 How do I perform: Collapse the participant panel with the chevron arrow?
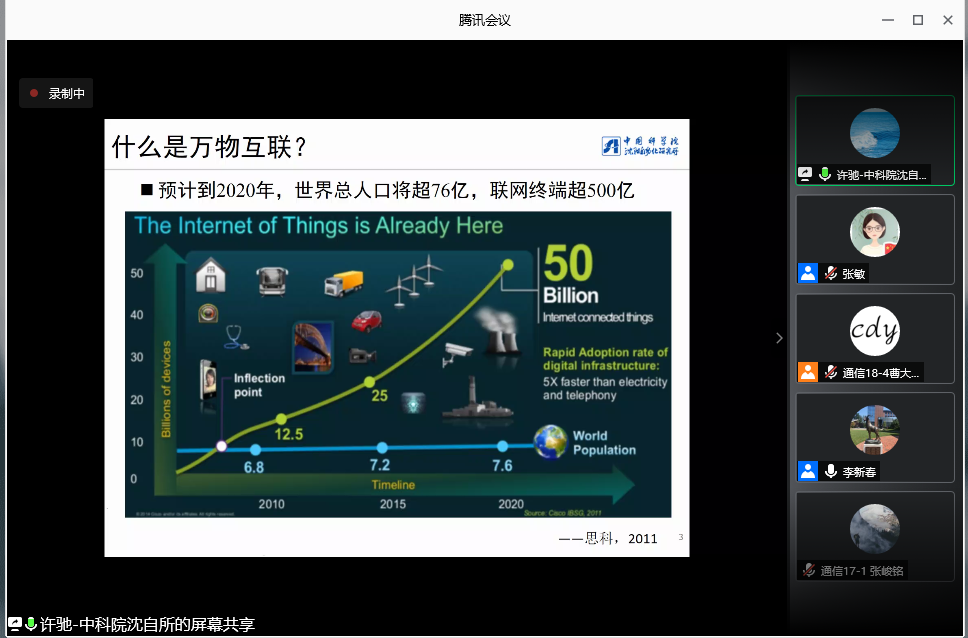point(779,338)
